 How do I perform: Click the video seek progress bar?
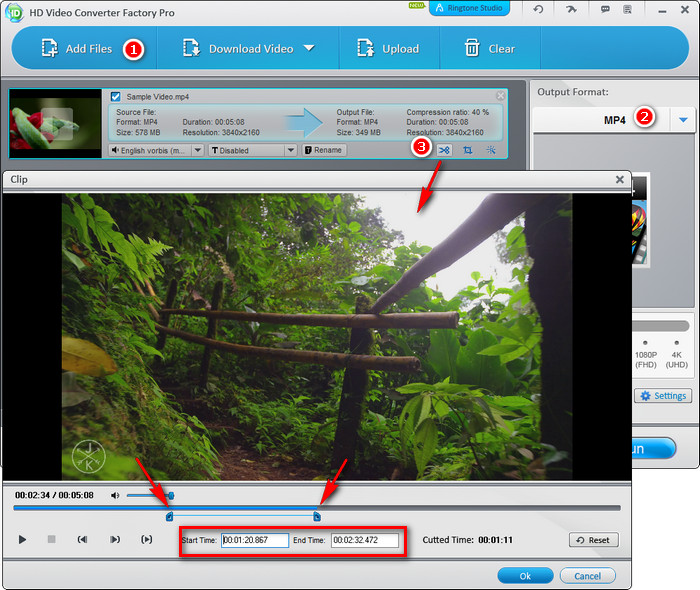[x=317, y=508]
